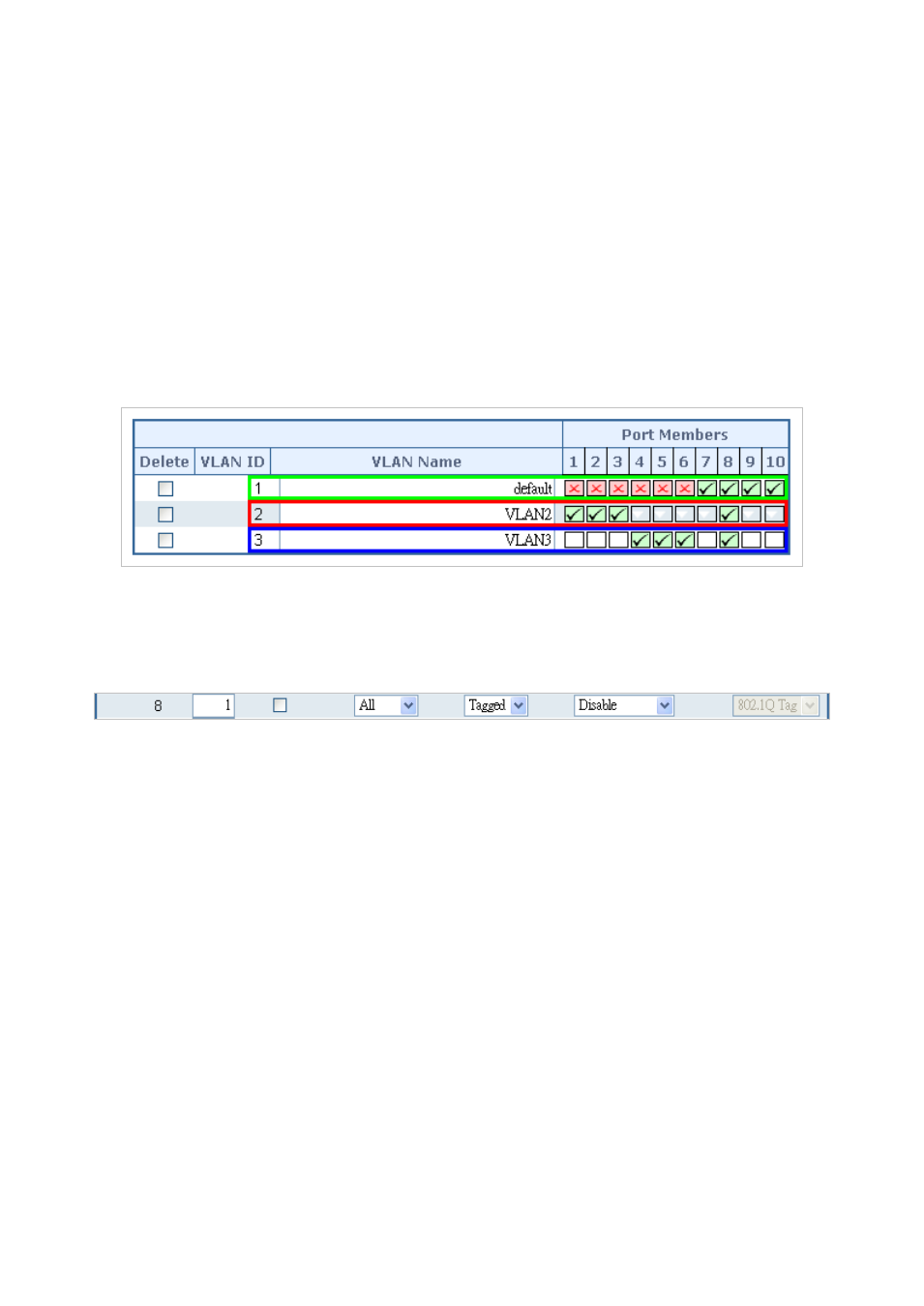Check port 3 in the VLAN3 row

pos(618,540)
